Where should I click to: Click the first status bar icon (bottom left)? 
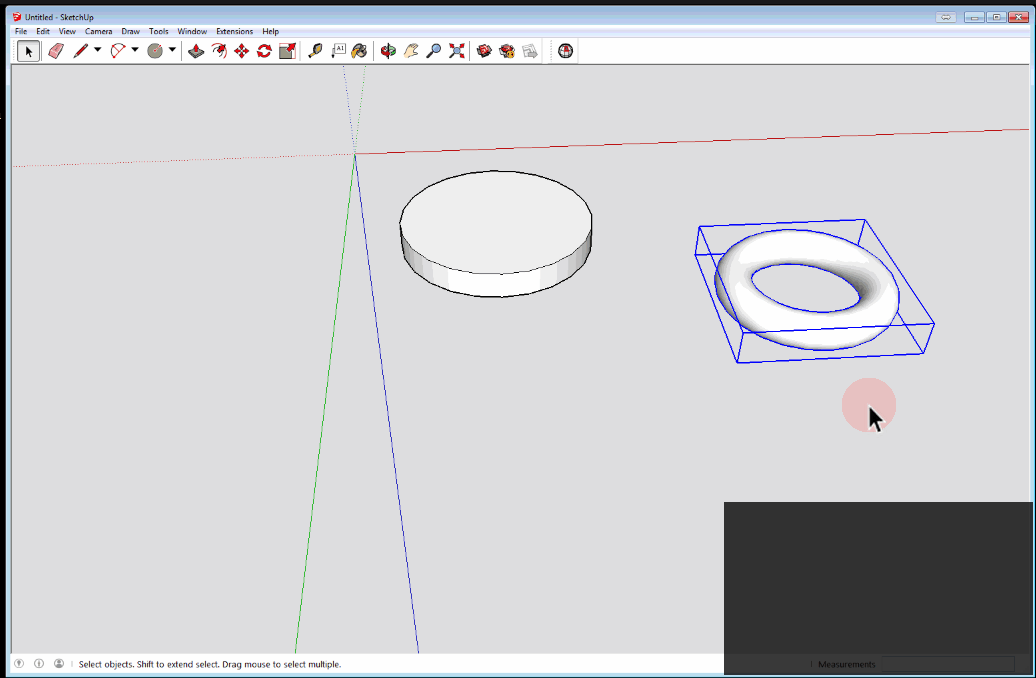(x=19, y=664)
